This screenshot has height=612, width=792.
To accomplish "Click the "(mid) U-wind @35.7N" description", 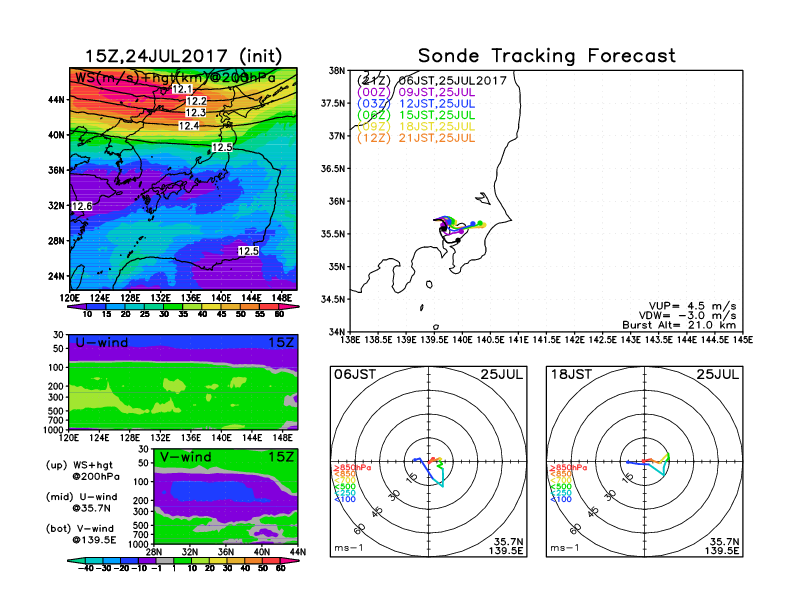I will pyautogui.click(x=81, y=502).
